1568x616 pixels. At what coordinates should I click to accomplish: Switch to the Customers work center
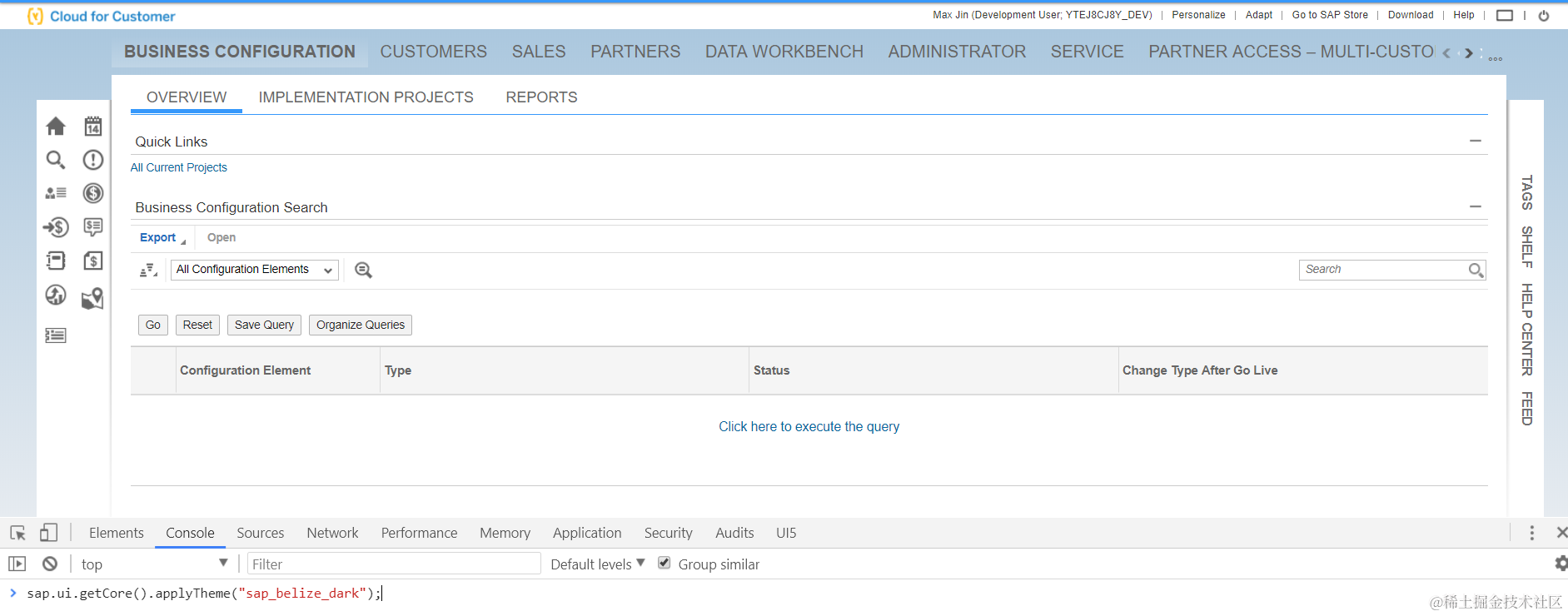434,52
